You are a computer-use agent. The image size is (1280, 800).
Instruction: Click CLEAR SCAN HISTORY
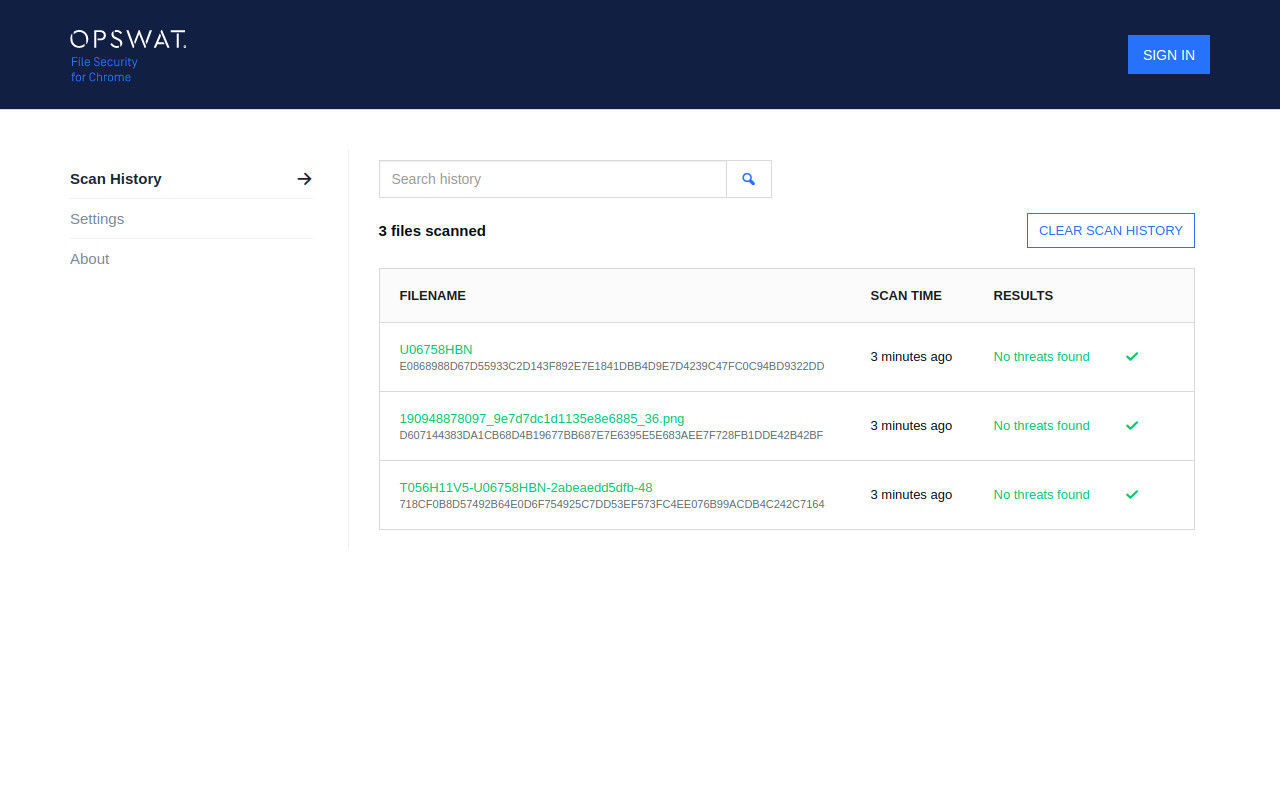pyautogui.click(x=1110, y=230)
